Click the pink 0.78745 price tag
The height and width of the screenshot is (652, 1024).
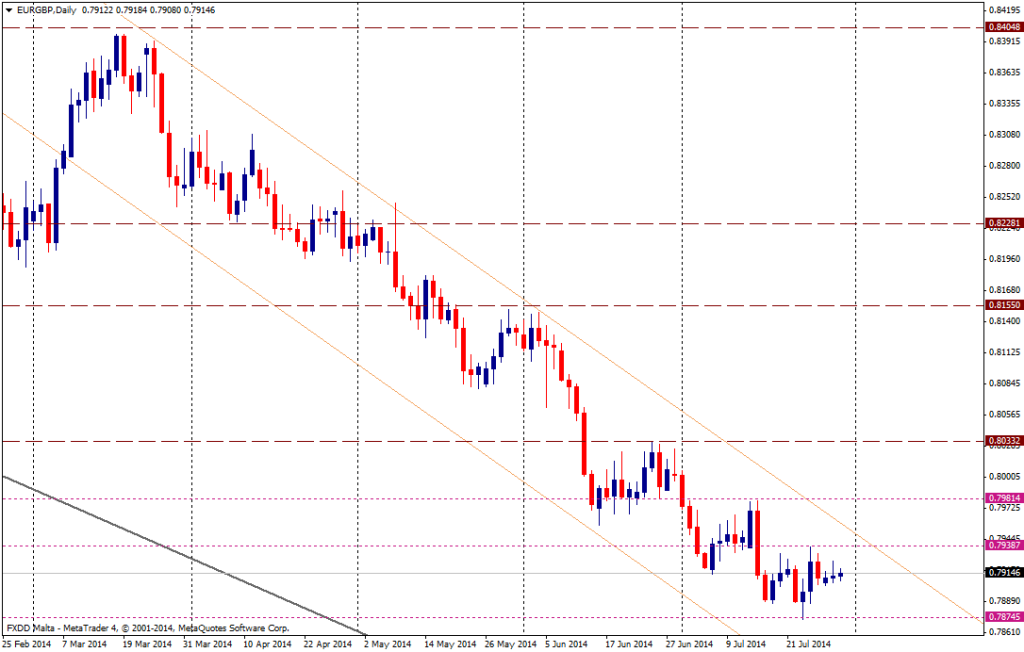click(x=1003, y=617)
